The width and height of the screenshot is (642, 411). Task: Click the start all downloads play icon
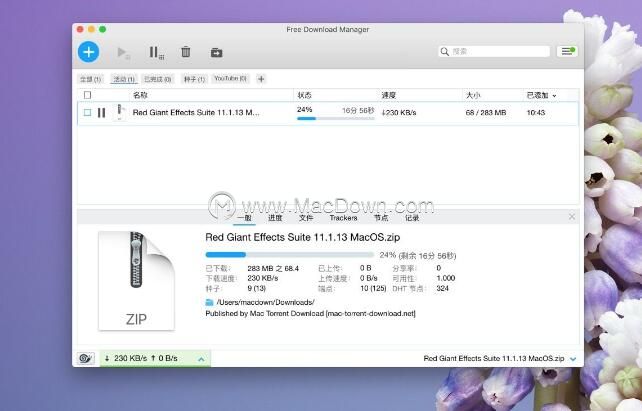(x=123, y=53)
